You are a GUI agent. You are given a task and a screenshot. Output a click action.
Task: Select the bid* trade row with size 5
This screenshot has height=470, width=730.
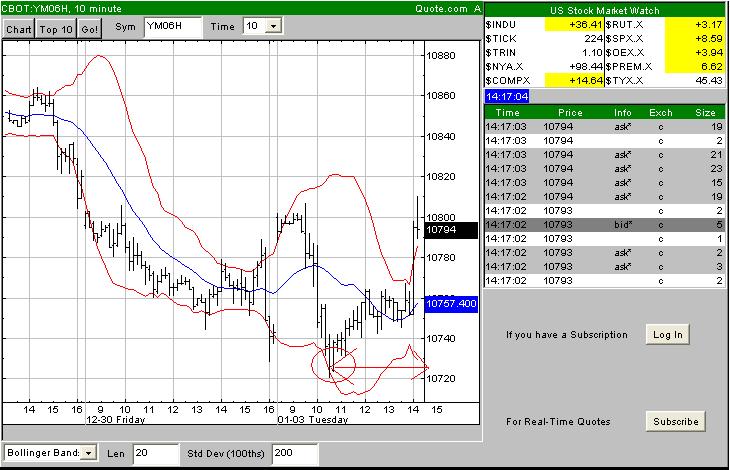click(x=604, y=225)
